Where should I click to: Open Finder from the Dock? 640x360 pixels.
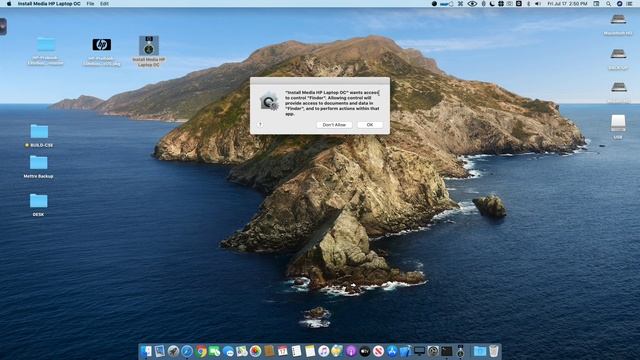point(146,351)
